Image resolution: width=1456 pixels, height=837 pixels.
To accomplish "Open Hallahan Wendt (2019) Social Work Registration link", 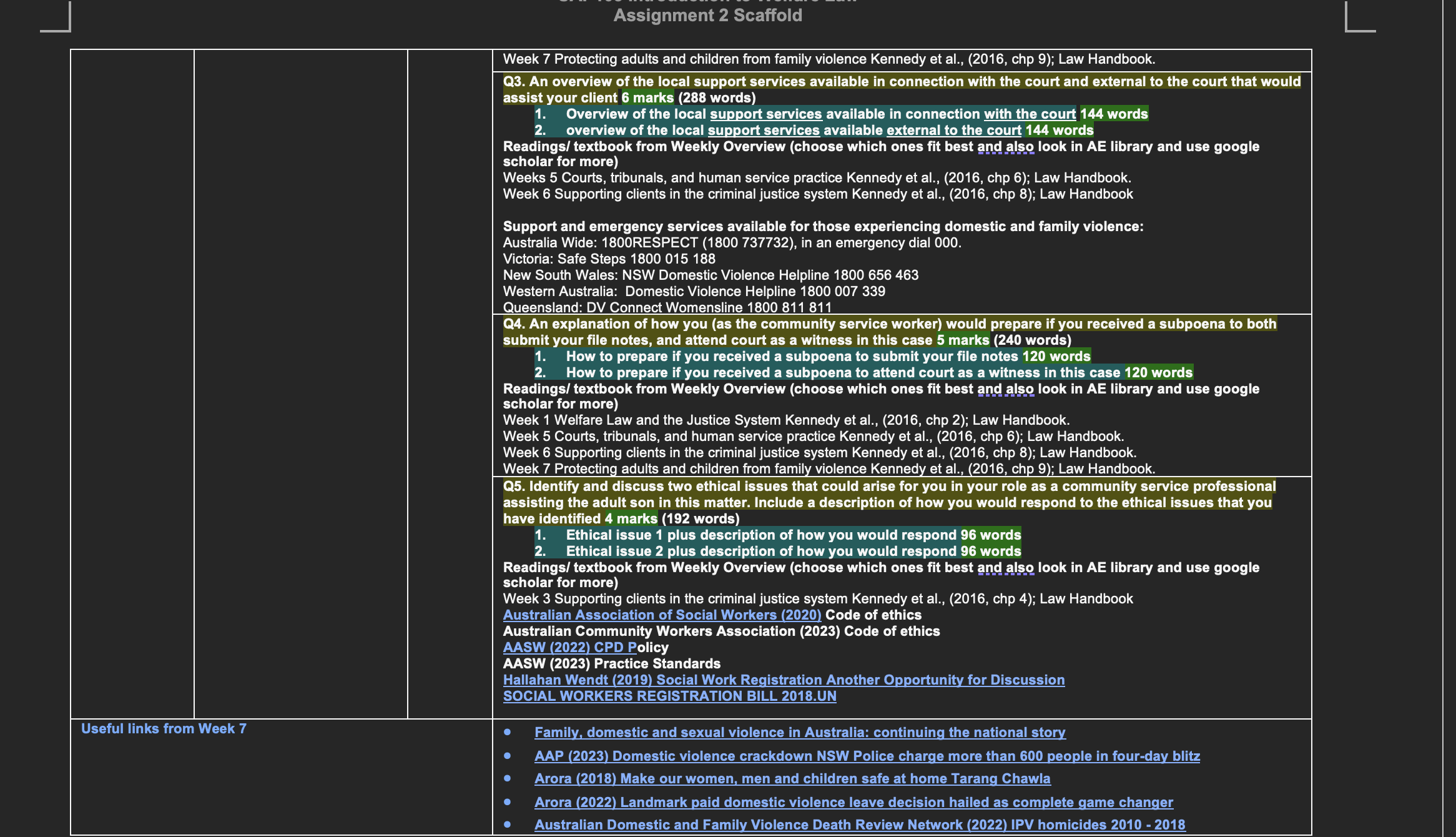I will pos(784,680).
